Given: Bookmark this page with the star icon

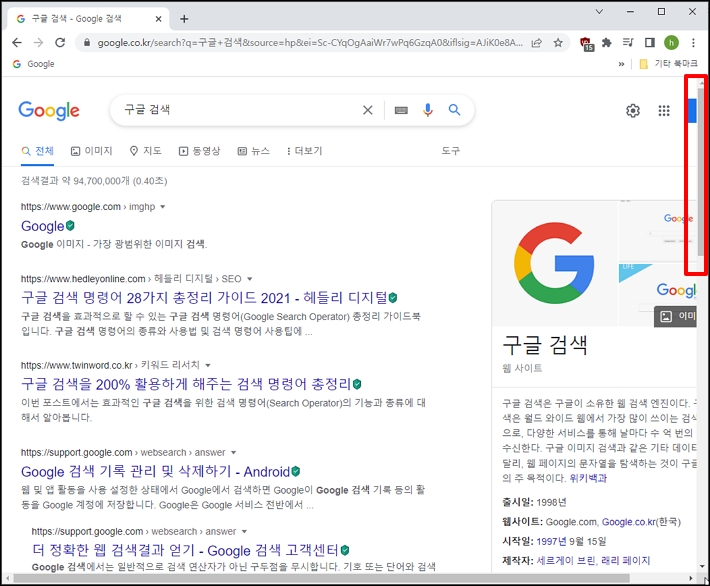Looking at the screenshot, I should point(558,43).
